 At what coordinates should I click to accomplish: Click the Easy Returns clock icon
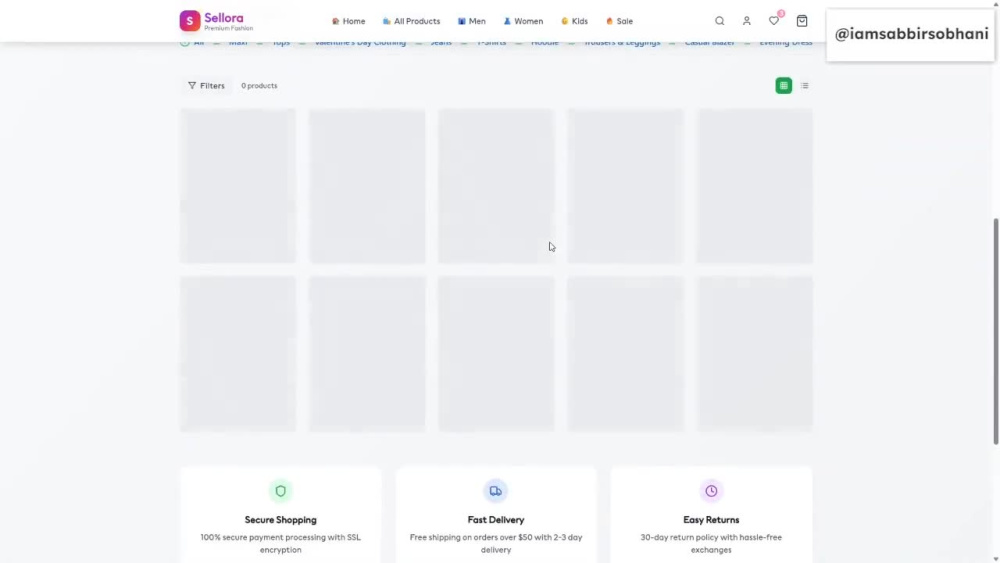click(711, 491)
